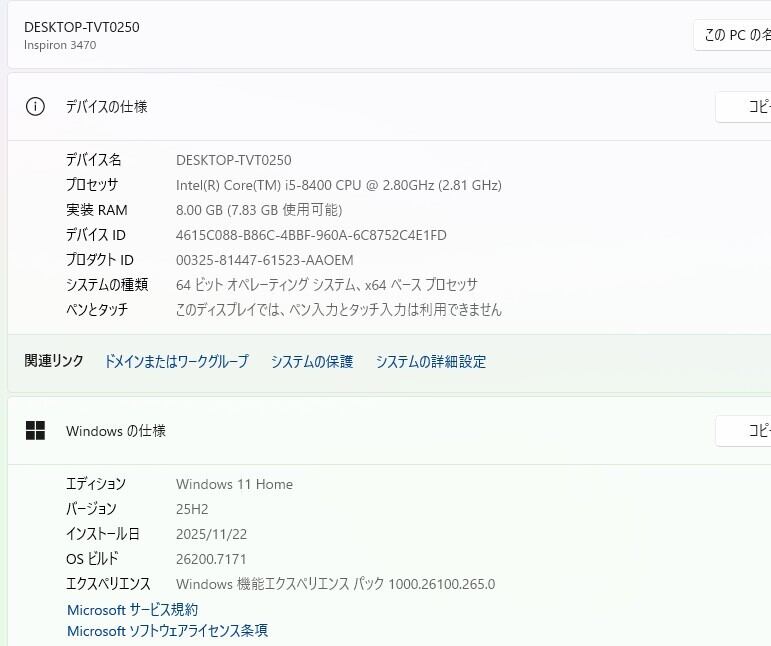
Task: Click the experience pack value 1000.26100.265.0
Action: click(x=335, y=584)
